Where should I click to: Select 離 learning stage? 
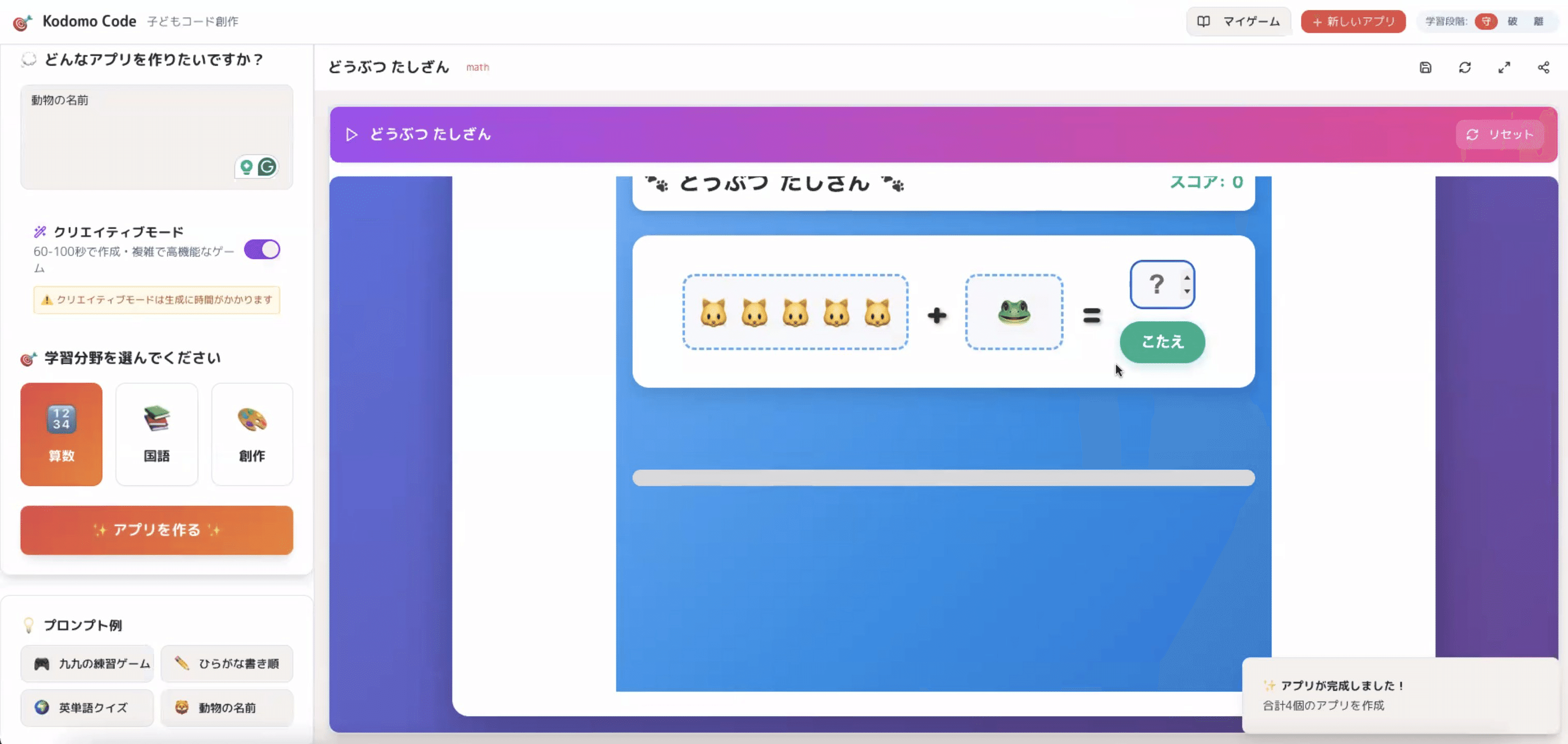tap(1538, 22)
